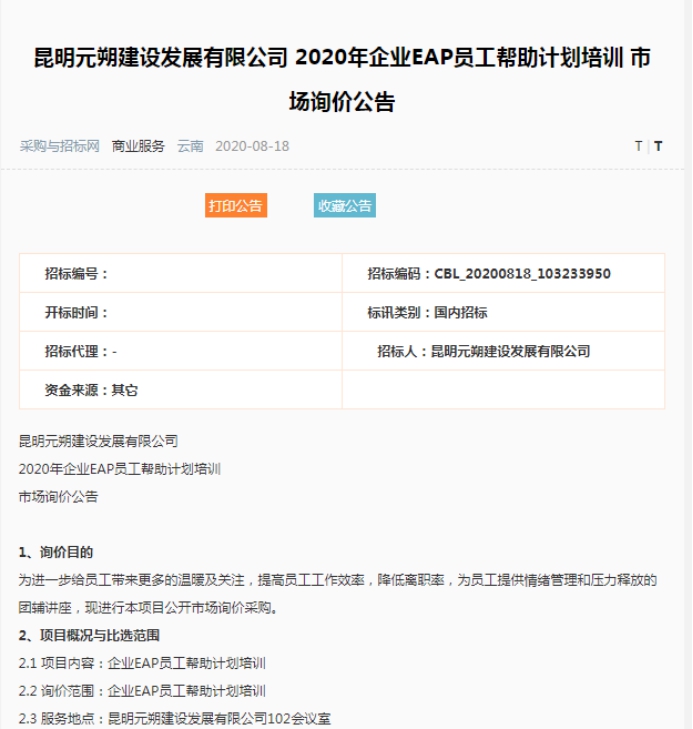Click the larger bold T font size icon

[x=658, y=146]
